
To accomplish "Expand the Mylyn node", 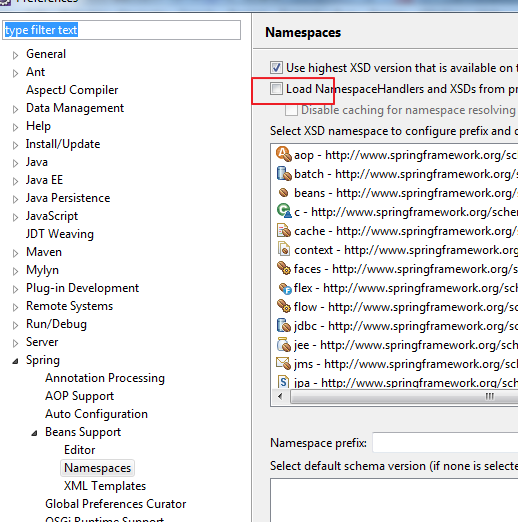I will [15, 271].
